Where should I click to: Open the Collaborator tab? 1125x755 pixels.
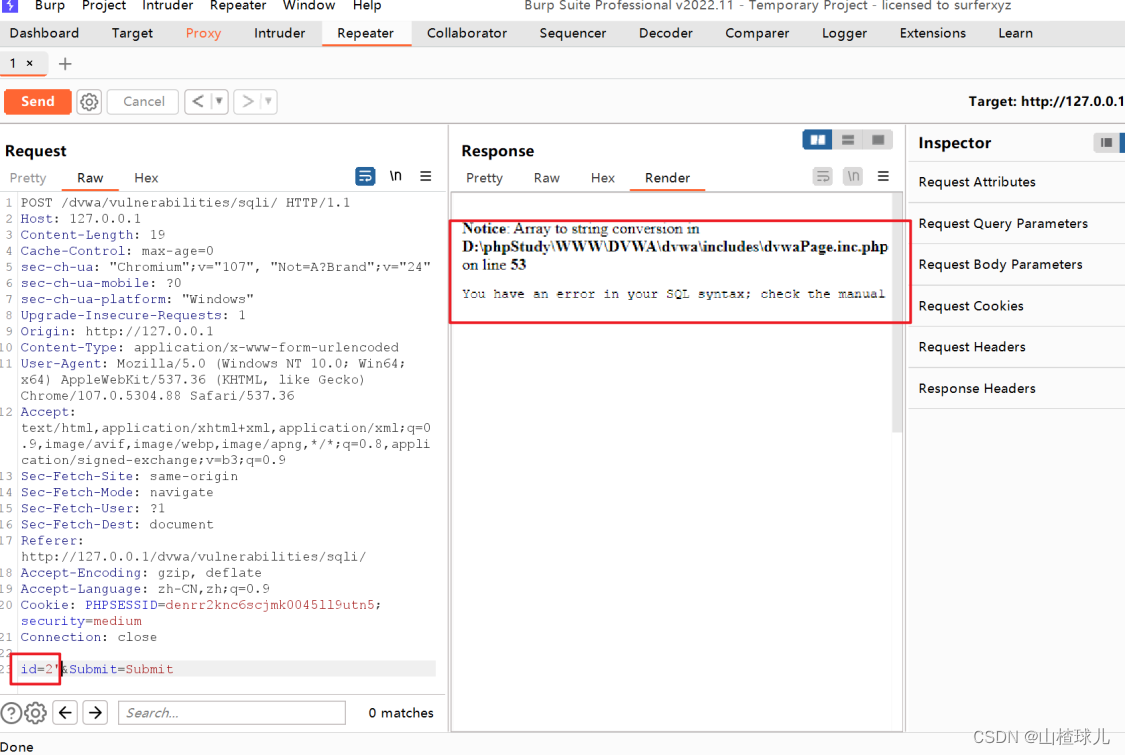point(466,33)
